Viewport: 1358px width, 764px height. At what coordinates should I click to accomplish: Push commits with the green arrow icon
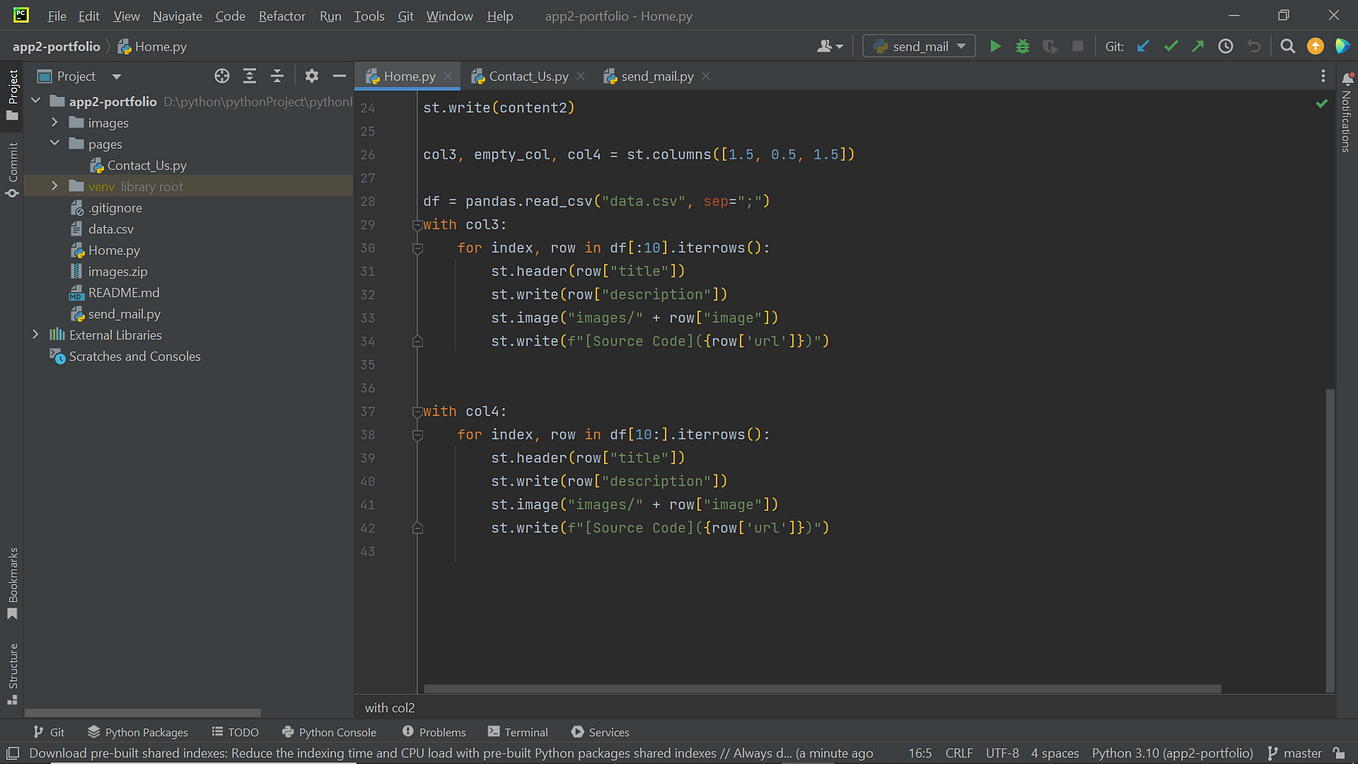coord(1197,46)
